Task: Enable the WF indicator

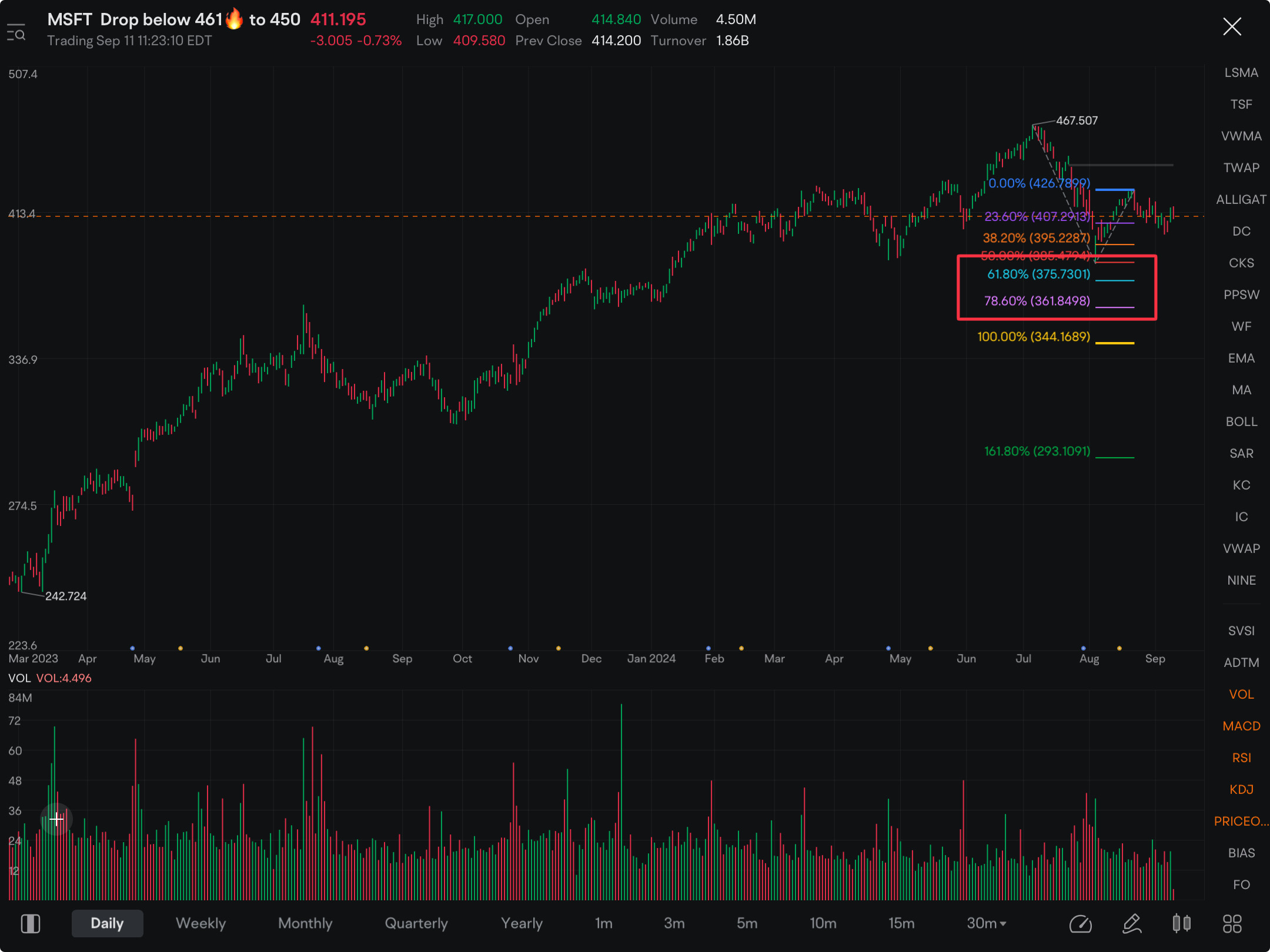Action: (1241, 326)
